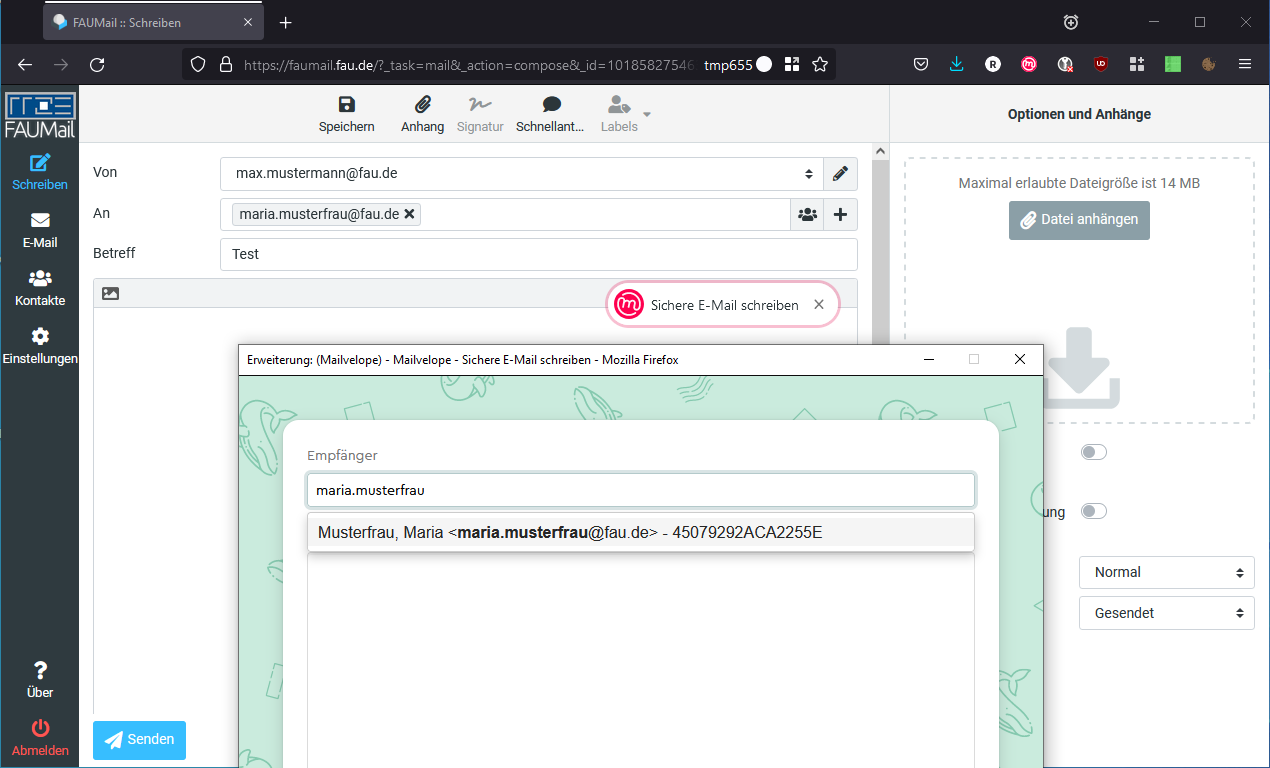Open the Von sender address dropdown
Image resolution: width=1270 pixels, height=768 pixels.
pos(521,174)
